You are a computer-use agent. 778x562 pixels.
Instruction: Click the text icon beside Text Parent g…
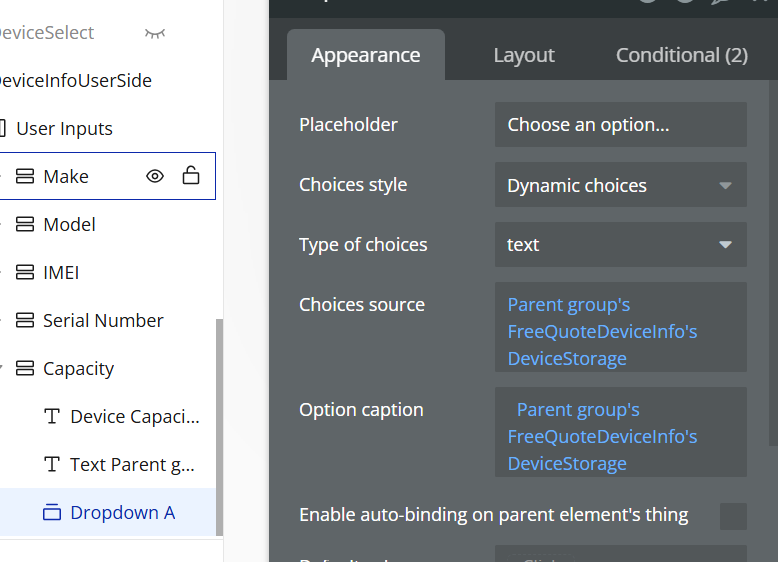53,465
